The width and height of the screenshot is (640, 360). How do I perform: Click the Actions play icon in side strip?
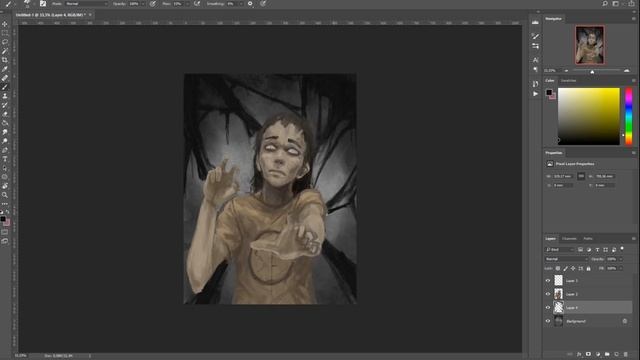pos(535,94)
